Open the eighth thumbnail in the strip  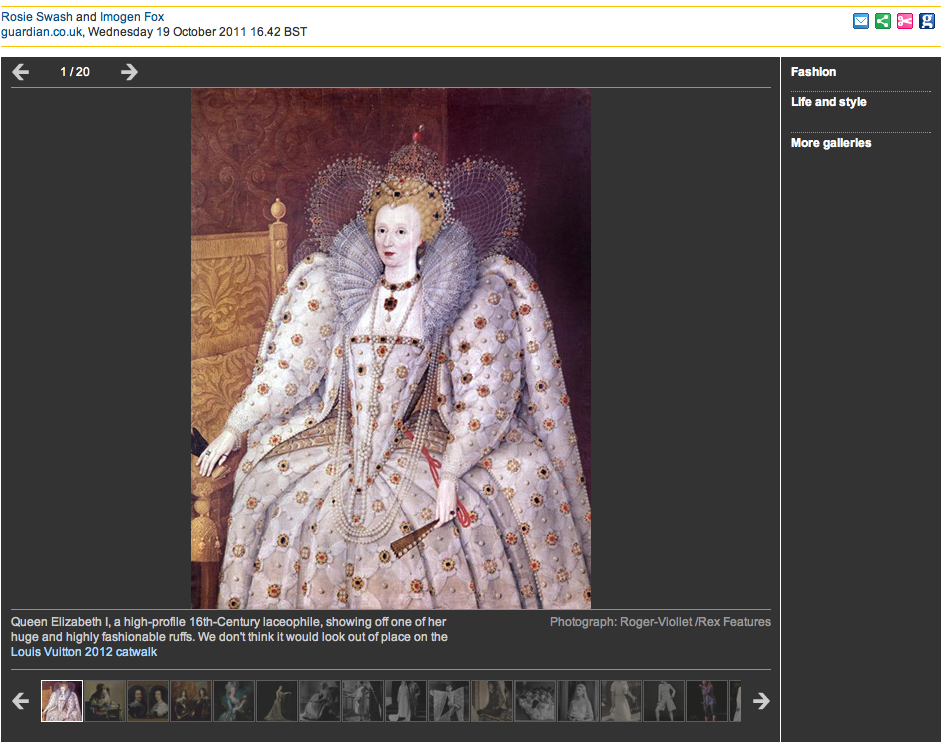363,701
